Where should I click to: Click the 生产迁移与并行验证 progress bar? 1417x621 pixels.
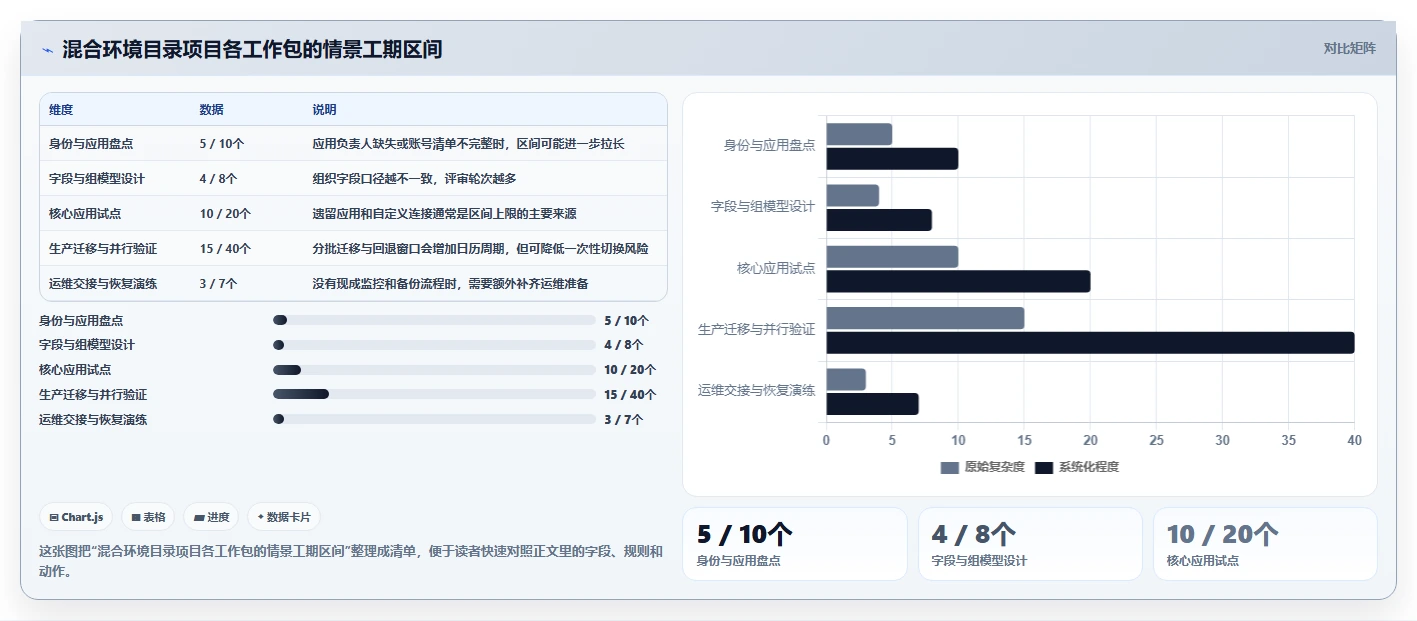(x=434, y=395)
